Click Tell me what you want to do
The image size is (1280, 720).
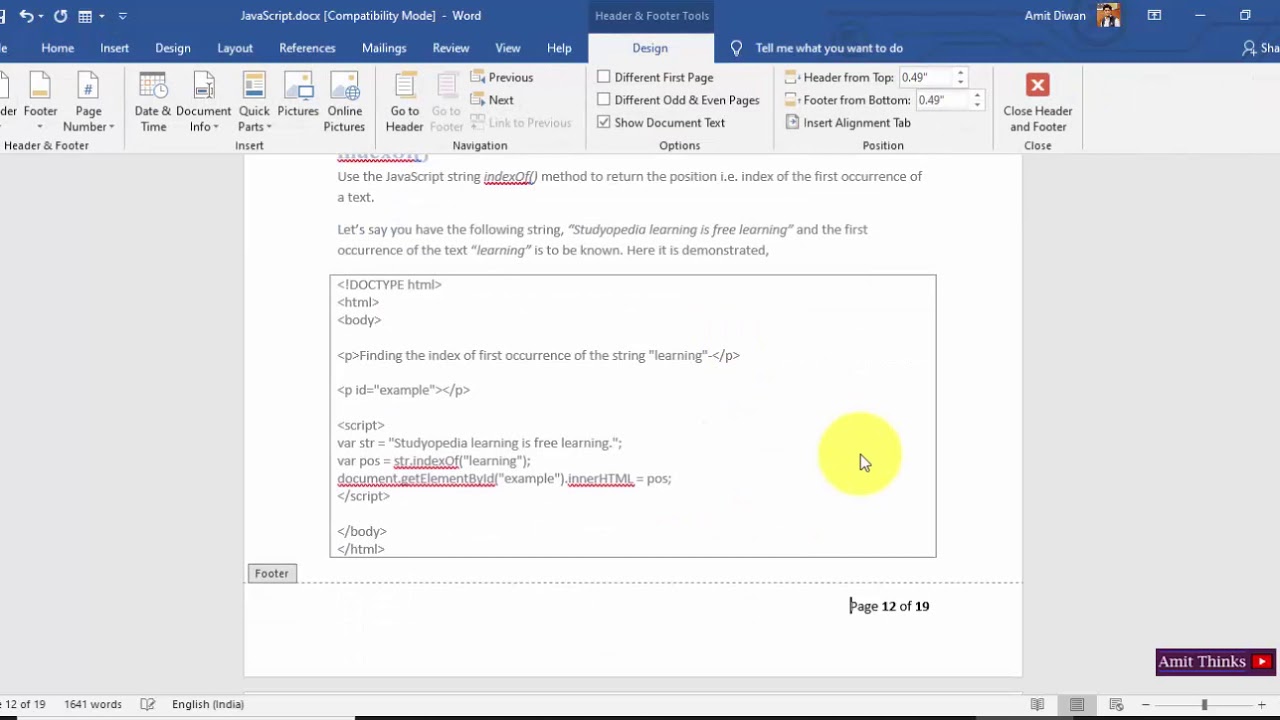pos(829,48)
